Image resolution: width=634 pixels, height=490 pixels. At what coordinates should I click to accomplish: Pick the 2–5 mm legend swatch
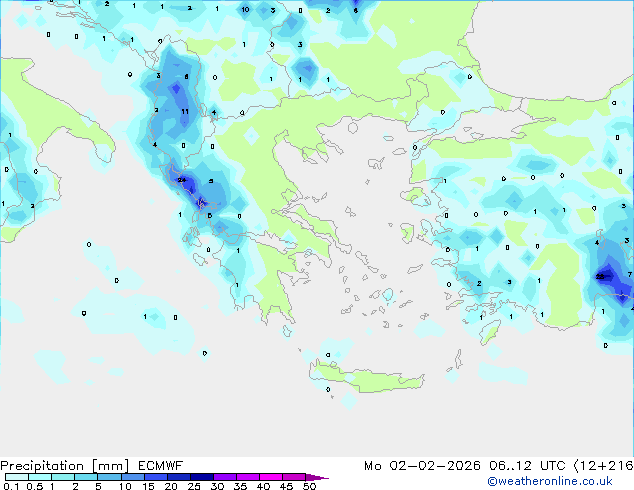[x=86, y=477]
